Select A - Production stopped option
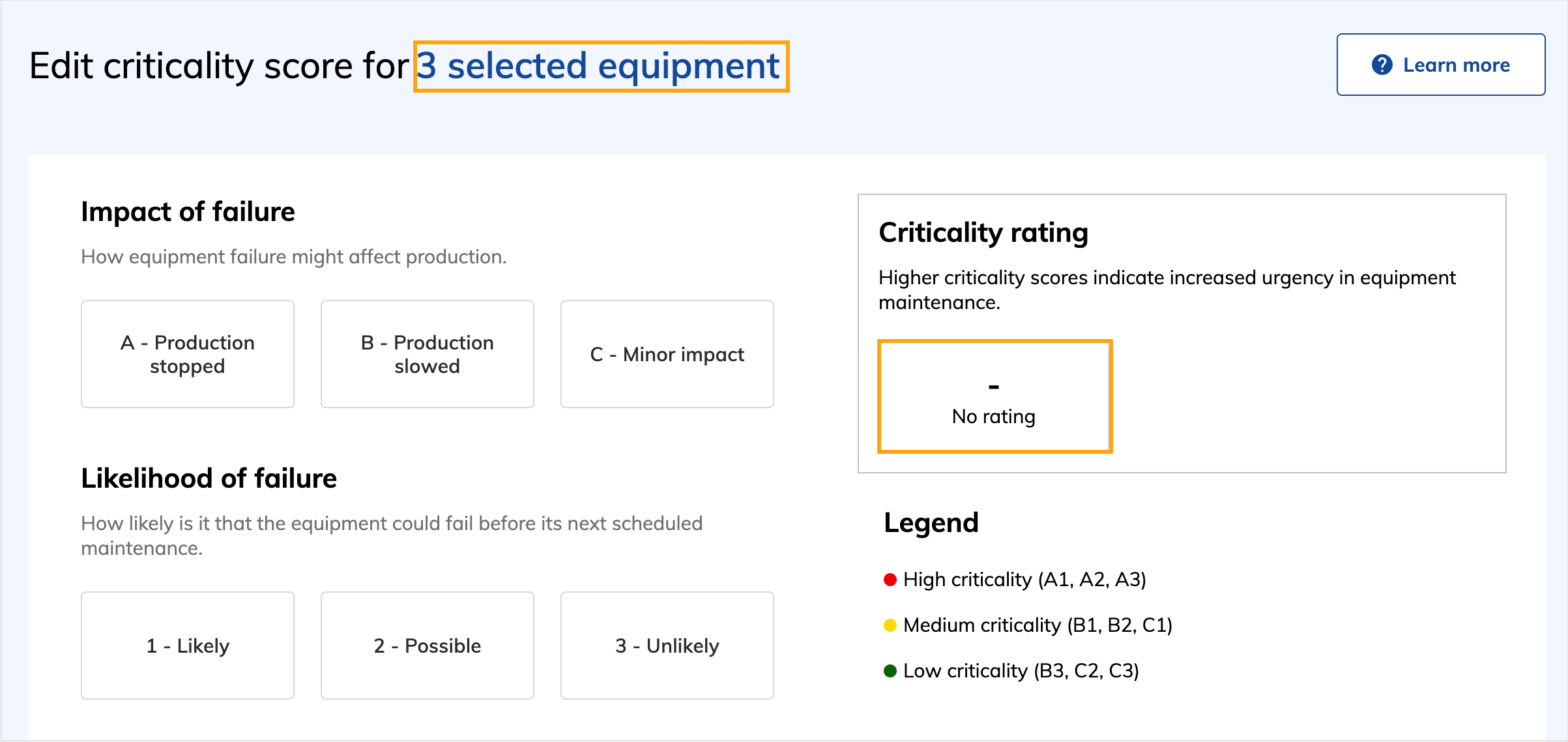The image size is (1568, 742). click(x=188, y=354)
